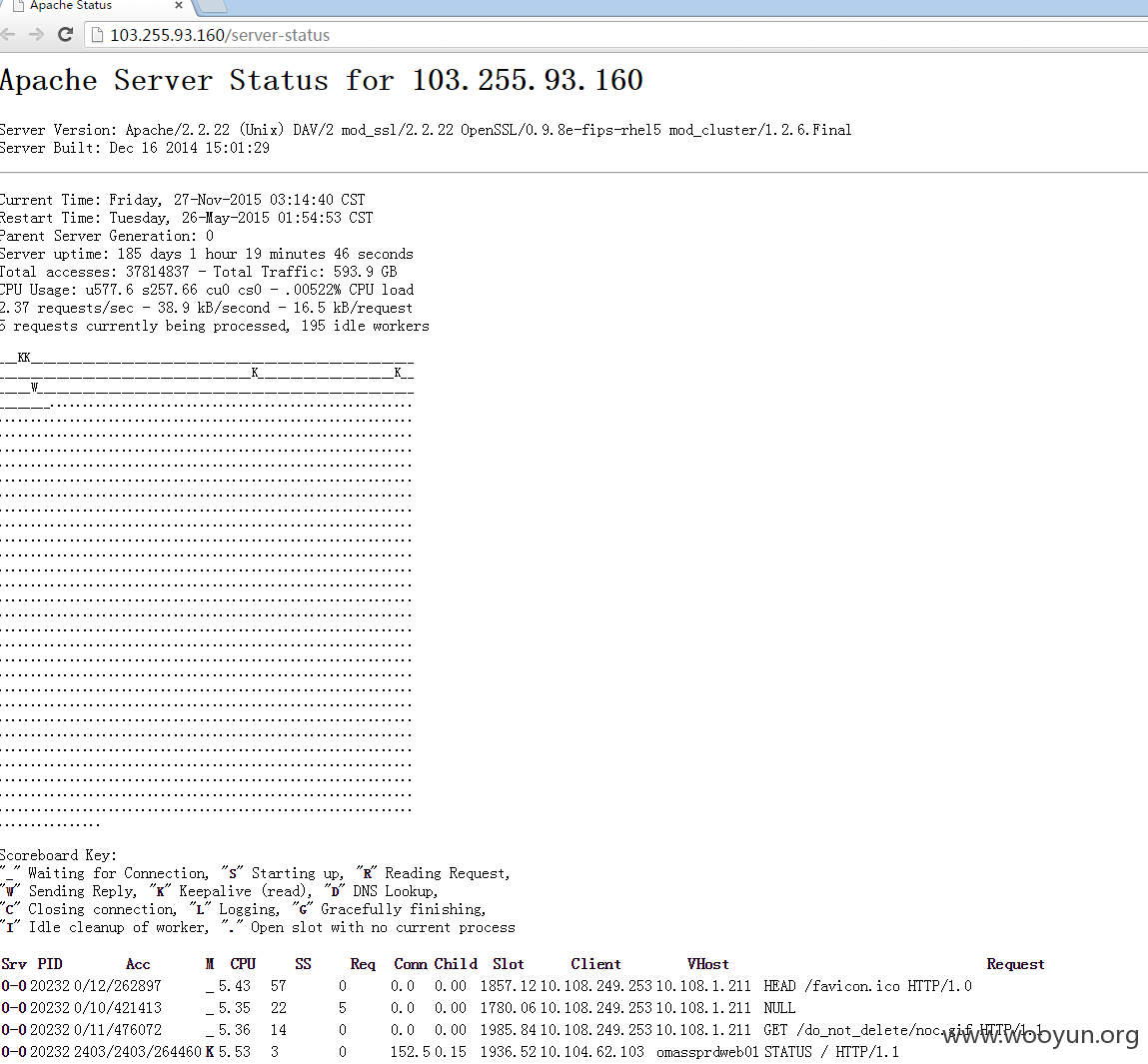Click the NULL request cell

pos(779,1008)
